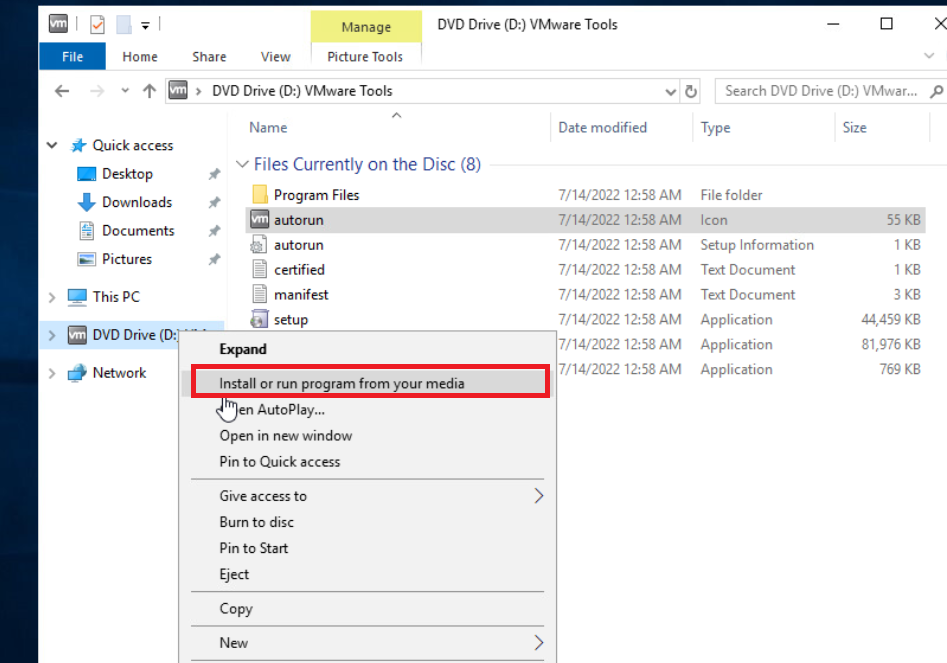
Task: Expand the Network tree node
Action: [52, 373]
